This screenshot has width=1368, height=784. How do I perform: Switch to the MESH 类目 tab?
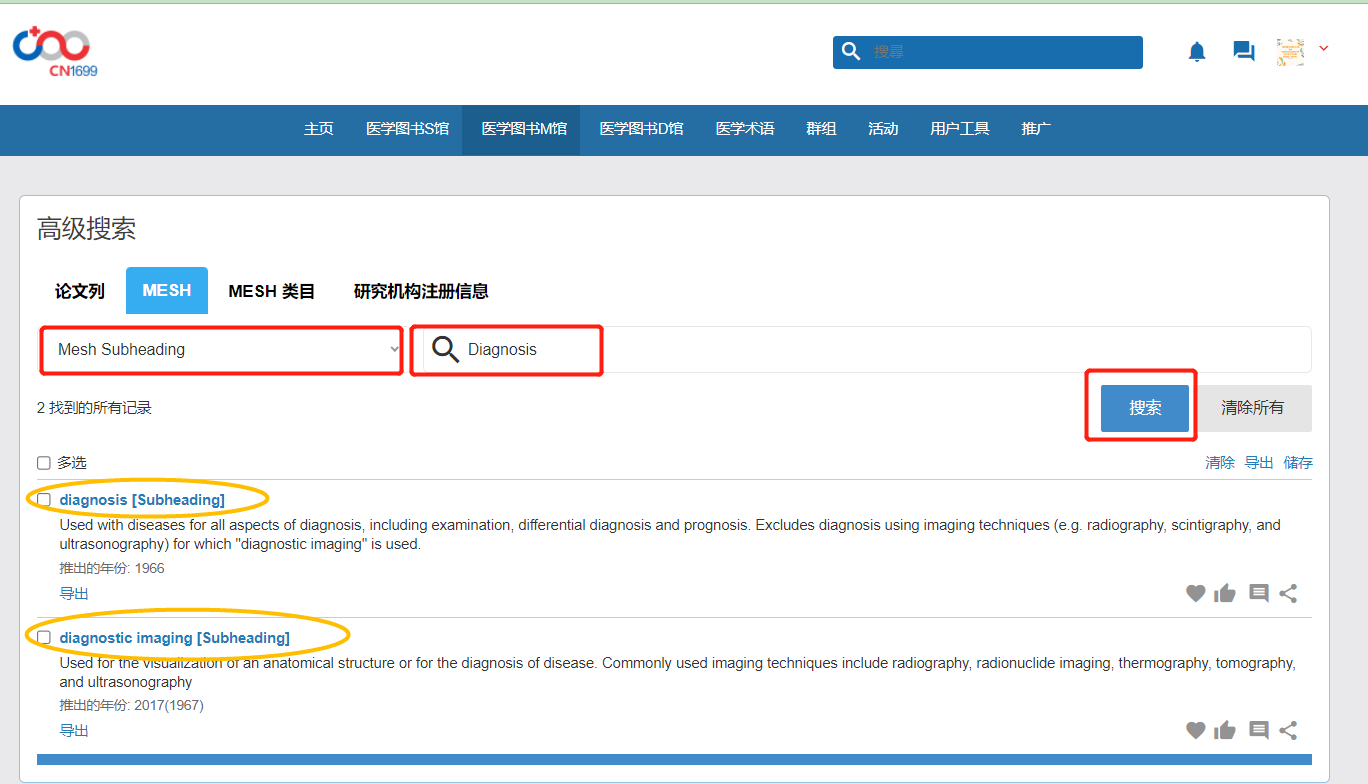pos(271,291)
